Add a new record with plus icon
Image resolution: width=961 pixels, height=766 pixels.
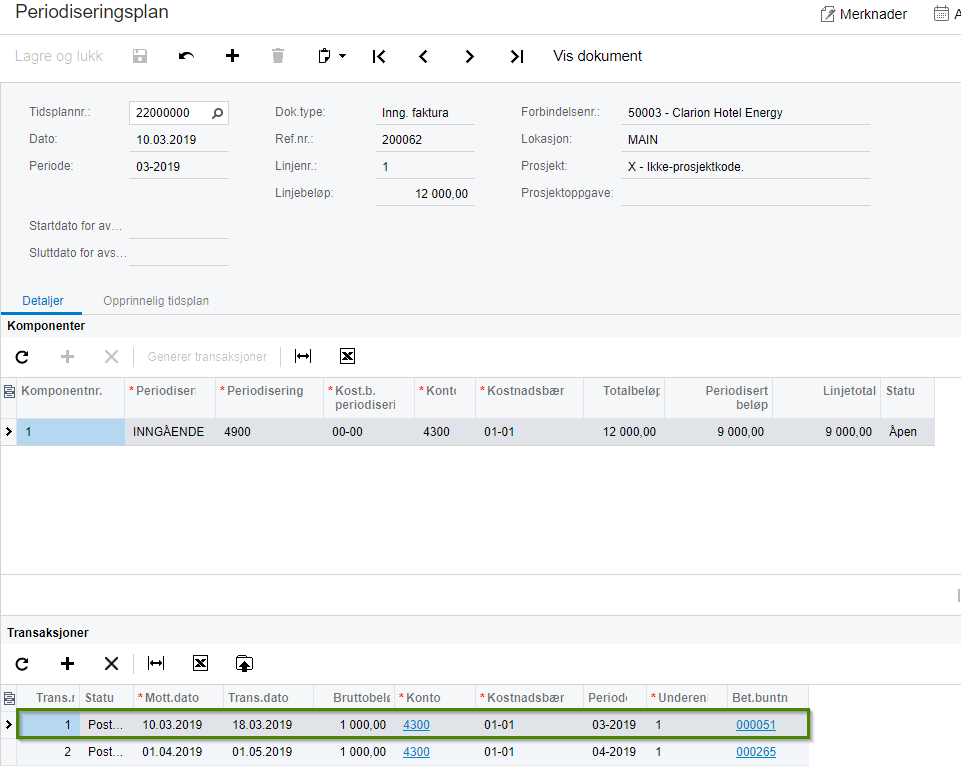click(x=232, y=56)
